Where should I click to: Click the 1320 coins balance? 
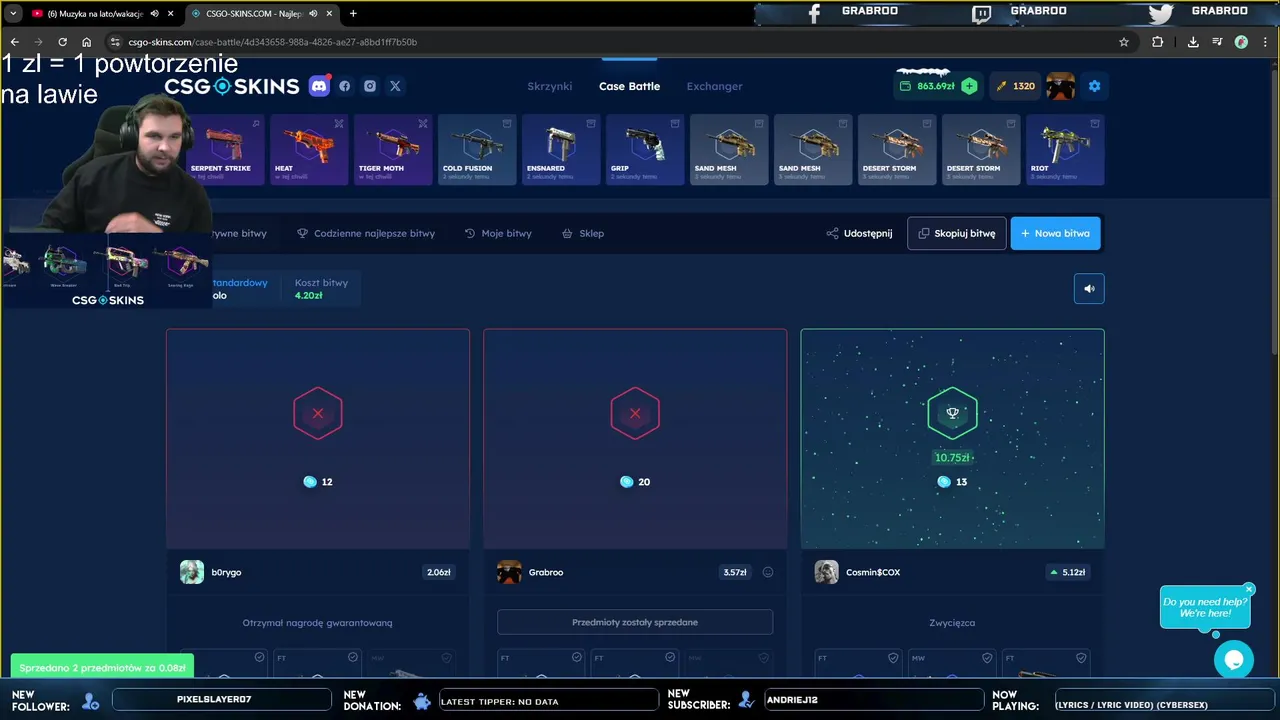click(x=1015, y=86)
